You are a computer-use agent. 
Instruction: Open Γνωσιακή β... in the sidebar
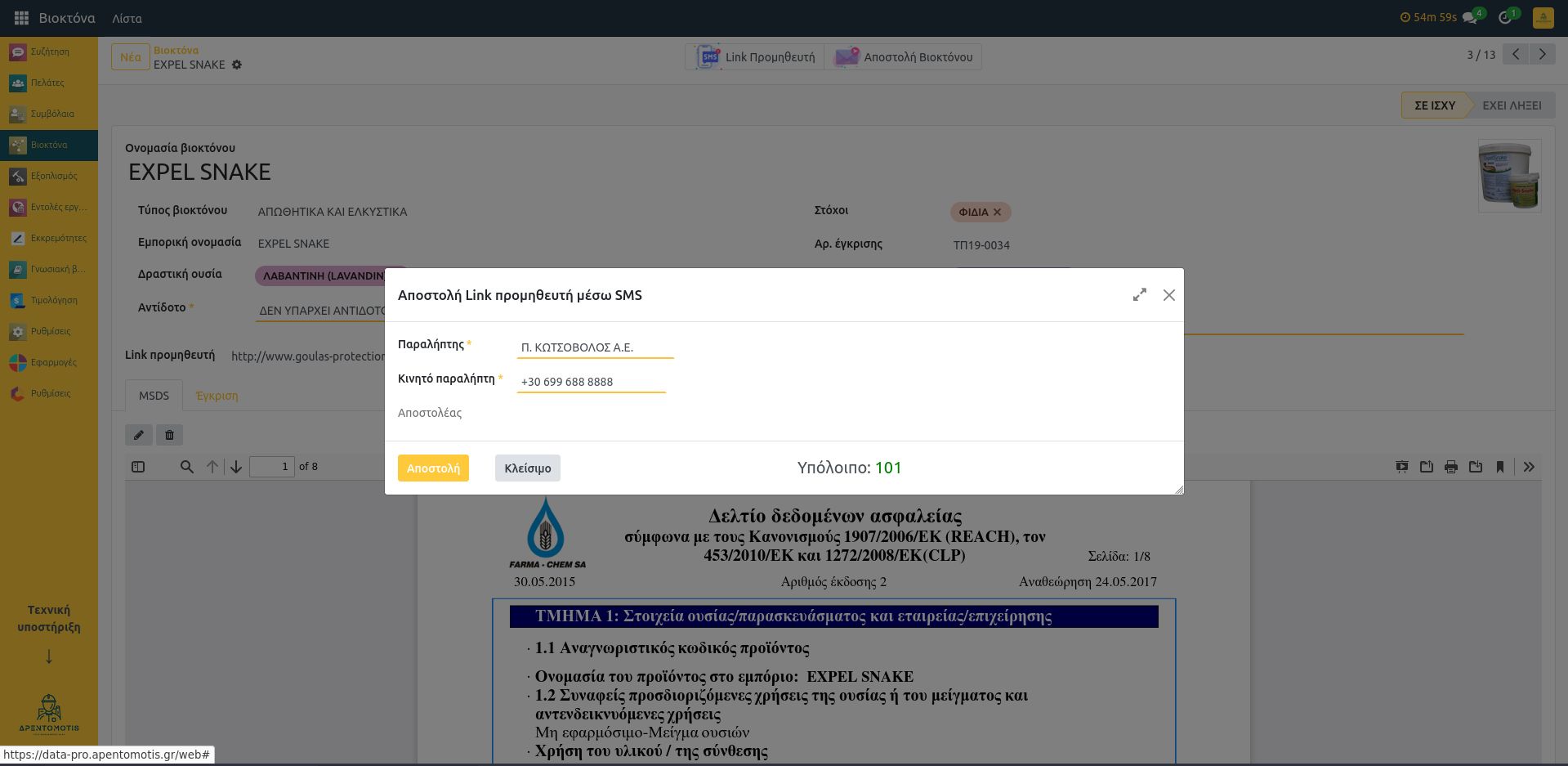[x=49, y=269]
